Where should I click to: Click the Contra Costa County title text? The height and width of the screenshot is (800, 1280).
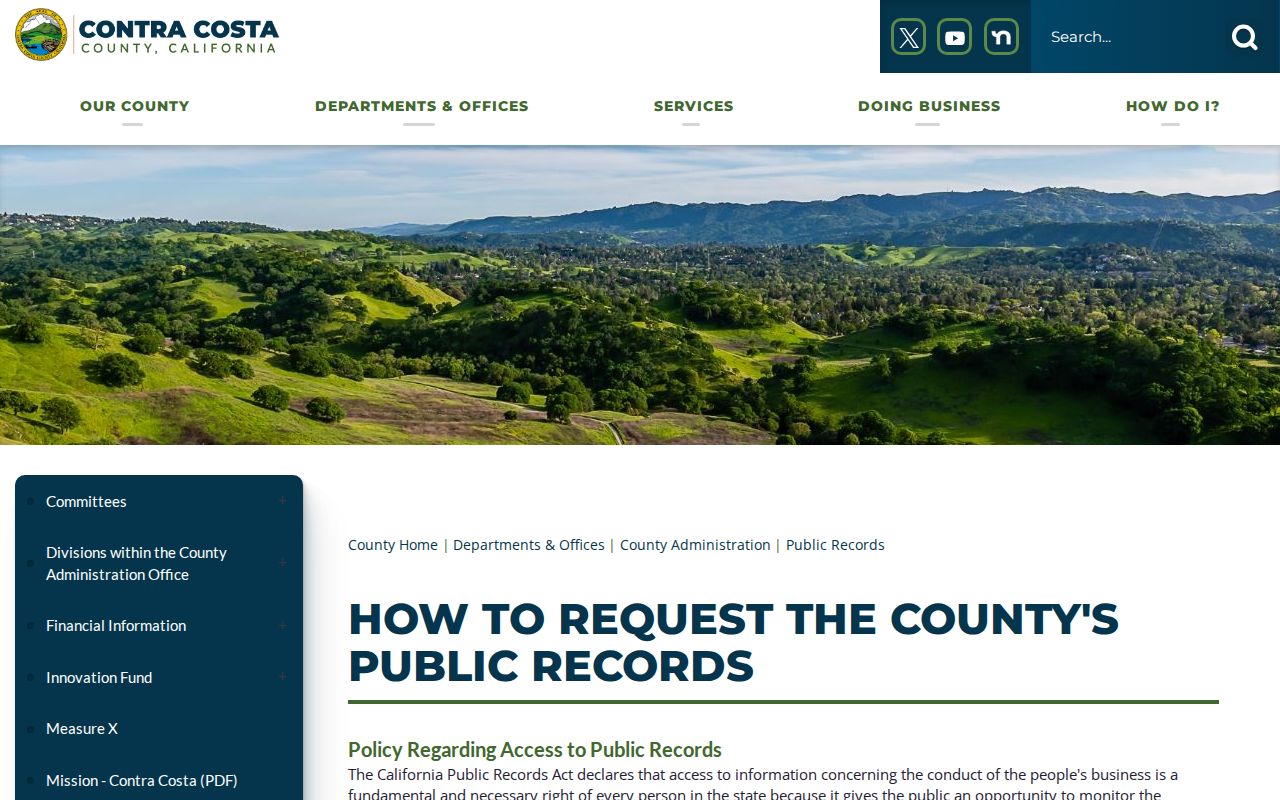tap(178, 35)
